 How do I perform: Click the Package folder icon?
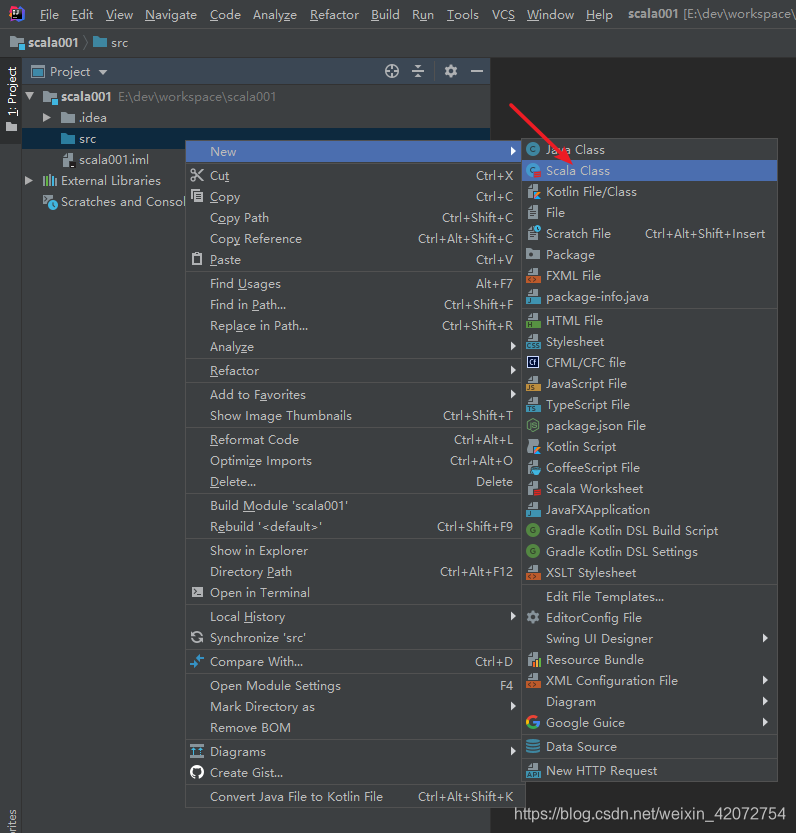[x=533, y=254]
